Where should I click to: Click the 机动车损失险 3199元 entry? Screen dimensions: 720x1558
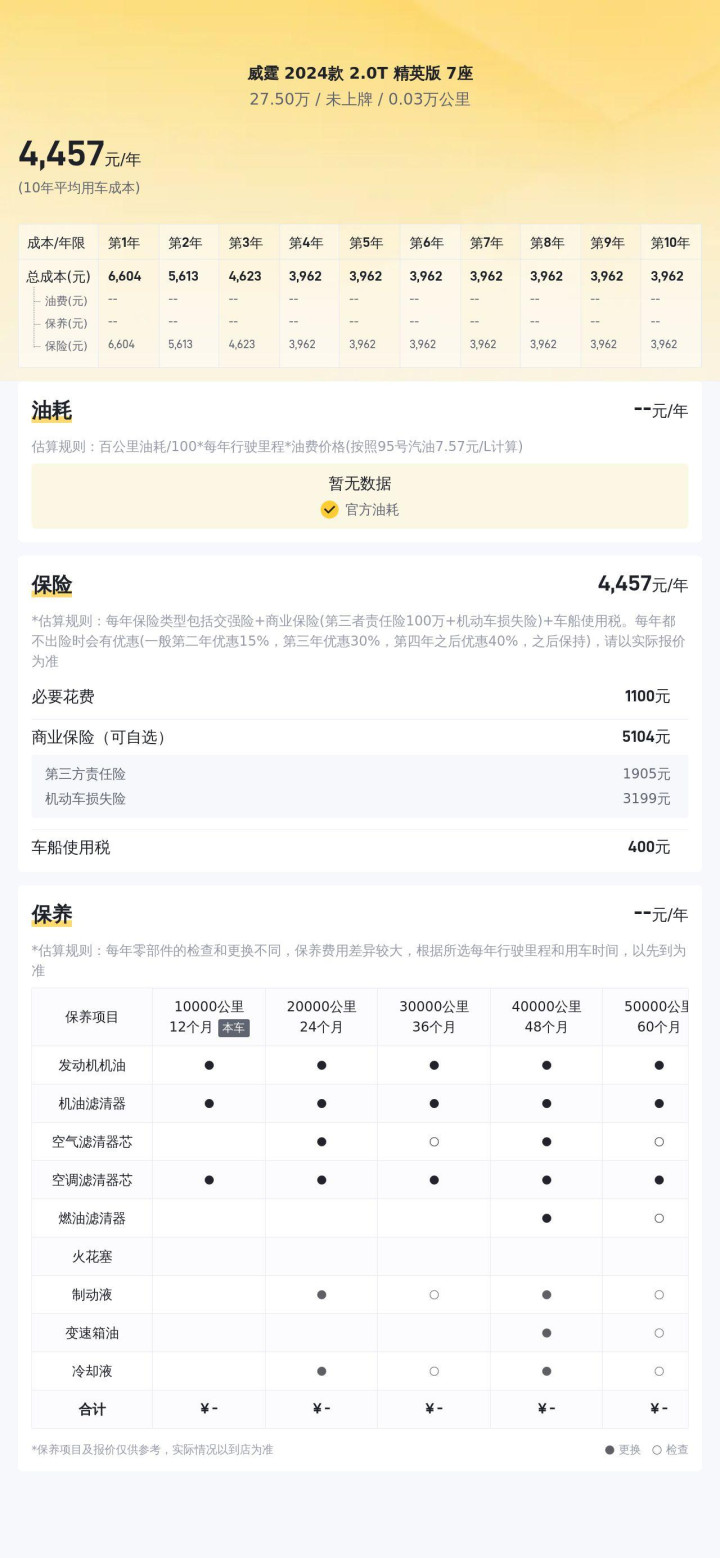[360, 799]
